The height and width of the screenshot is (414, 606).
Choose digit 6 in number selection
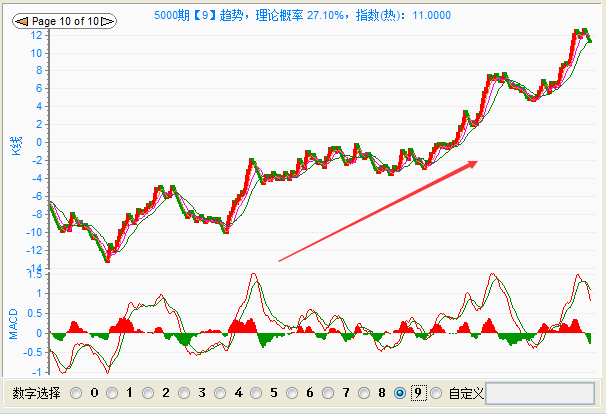click(x=292, y=393)
